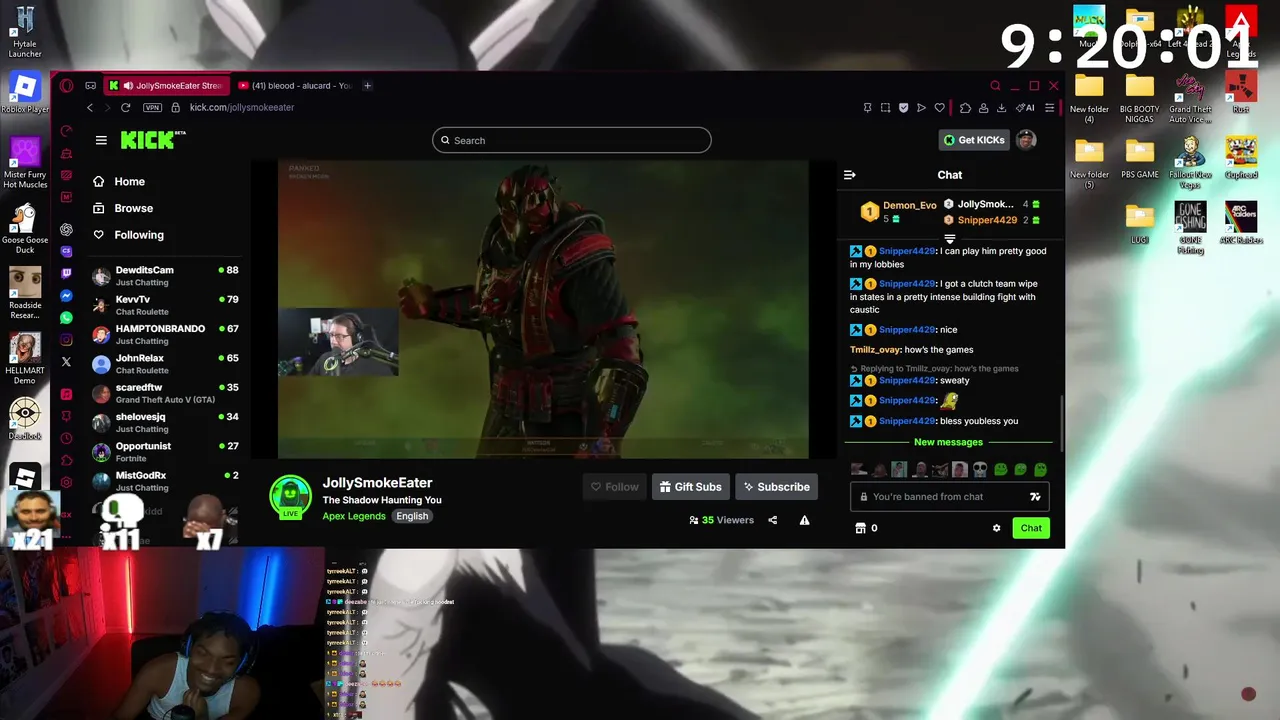Screen dimensions: 1280x720
Task: Click the Get KICKs button
Action: [973, 140]
